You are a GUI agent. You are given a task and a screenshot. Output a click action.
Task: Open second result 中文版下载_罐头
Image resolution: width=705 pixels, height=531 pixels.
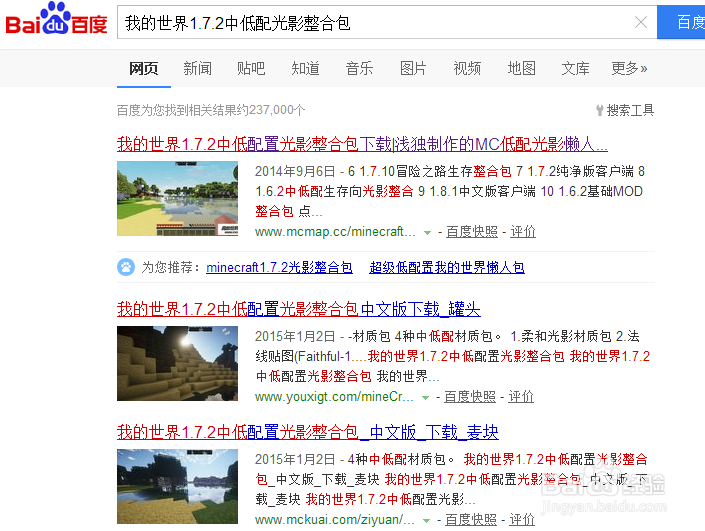(299, 309)
